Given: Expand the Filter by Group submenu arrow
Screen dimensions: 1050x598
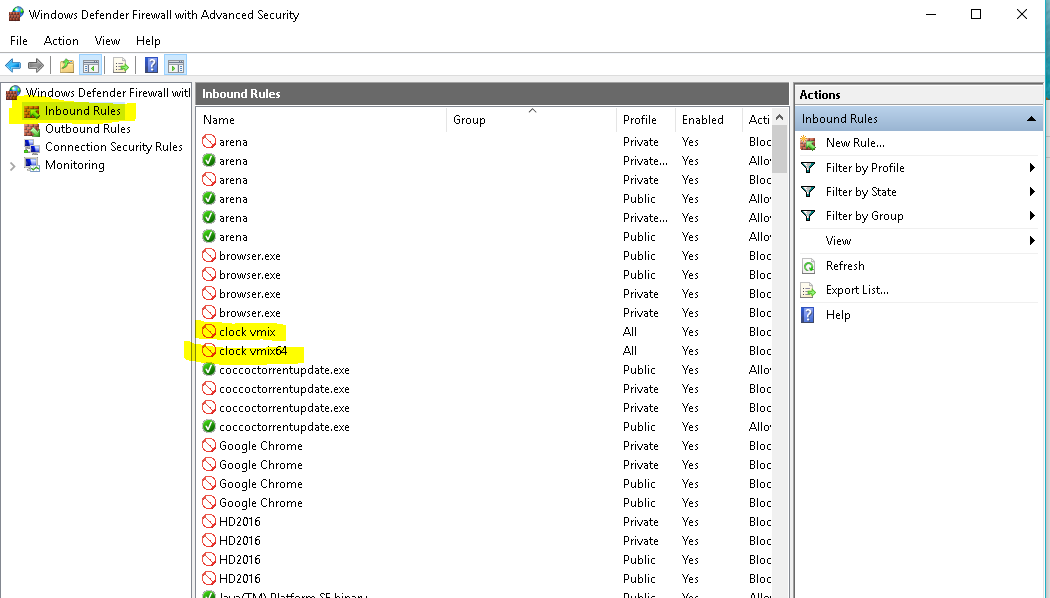Looking at the screenshot, I should 1031,216.
